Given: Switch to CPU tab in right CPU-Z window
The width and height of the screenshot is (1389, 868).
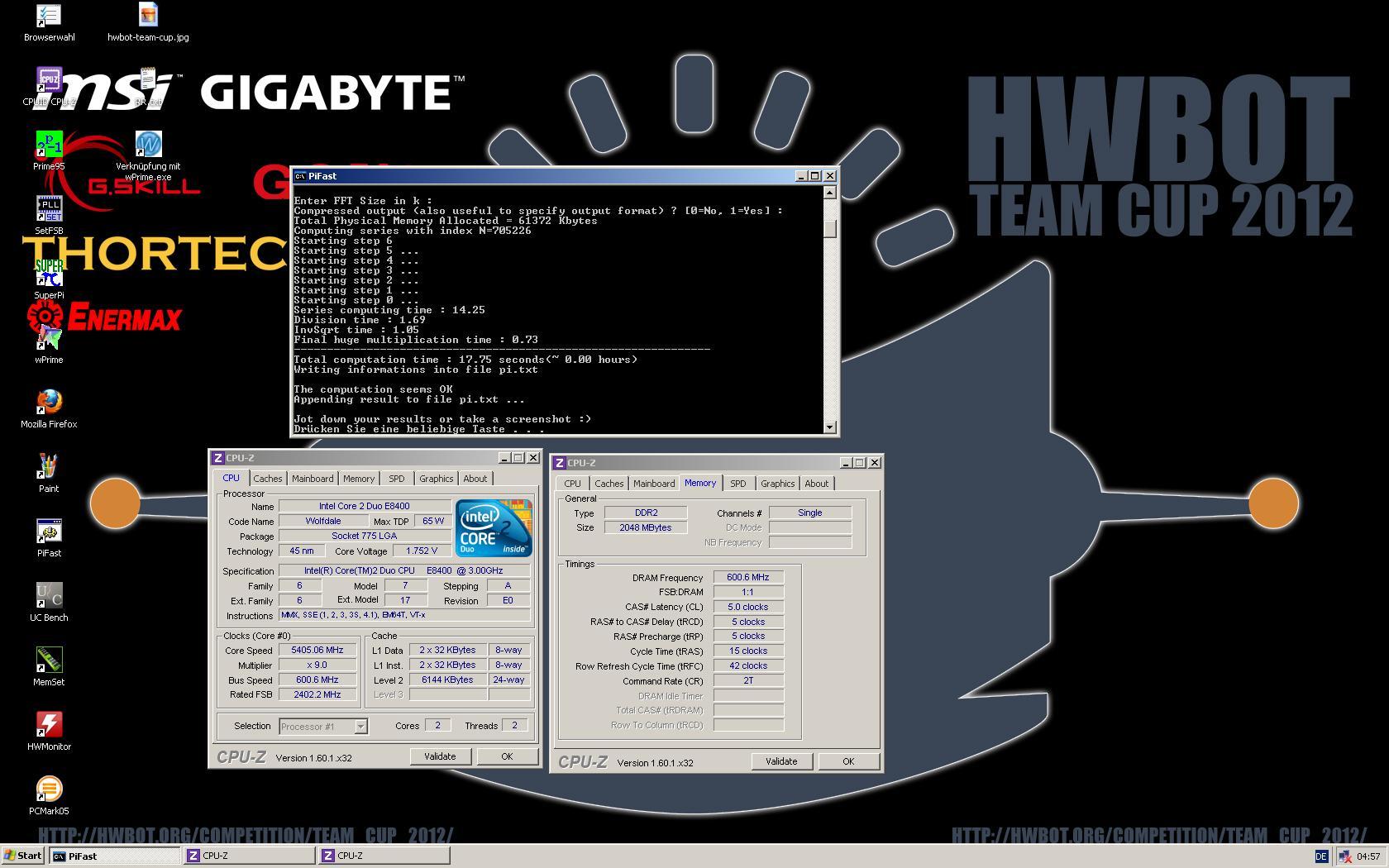Looking at the screenshot, I should [x=572, y=484].
